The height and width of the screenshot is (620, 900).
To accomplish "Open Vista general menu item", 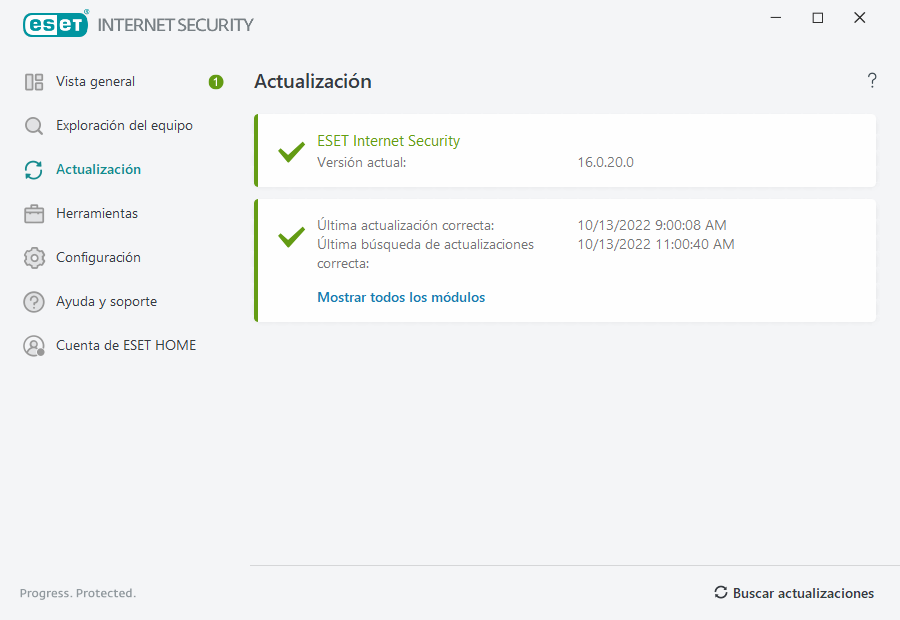I will [x=95, y=82].
